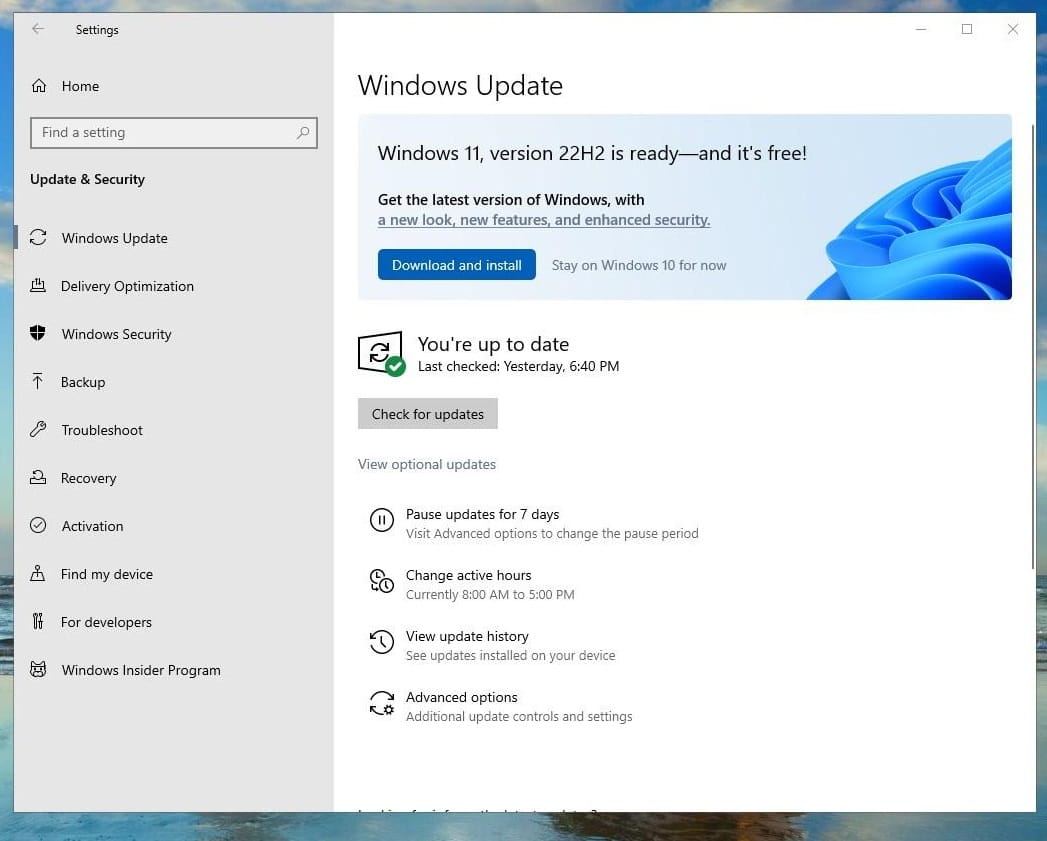Click the Troubleshoot wrench icon
Image resolution: width=1047 pixels, height=841 pixels.
click(38, 430)
